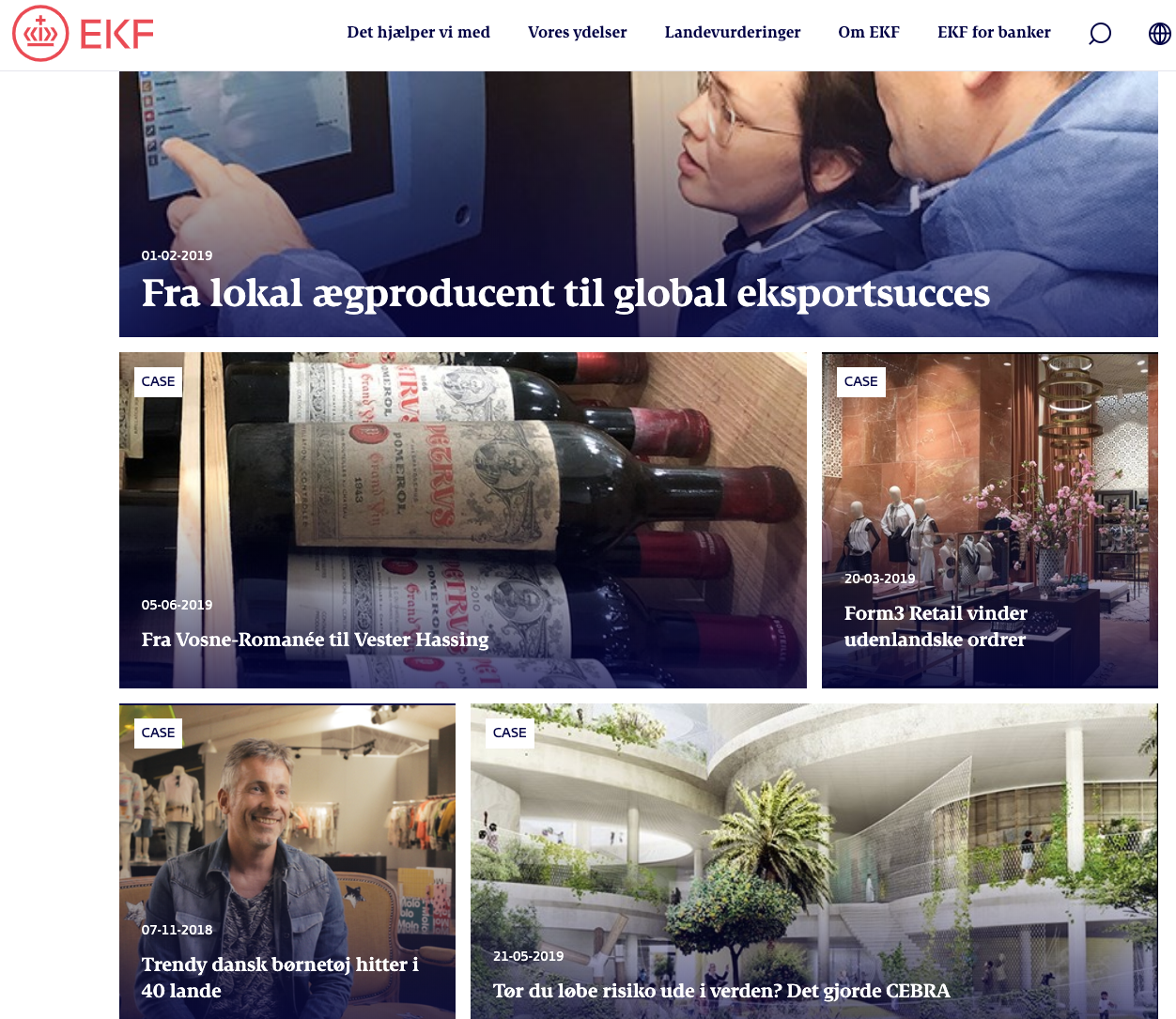Click the EKF red wordmark text
Viewport: 1176px width, 1019px height.
point(116,35)
